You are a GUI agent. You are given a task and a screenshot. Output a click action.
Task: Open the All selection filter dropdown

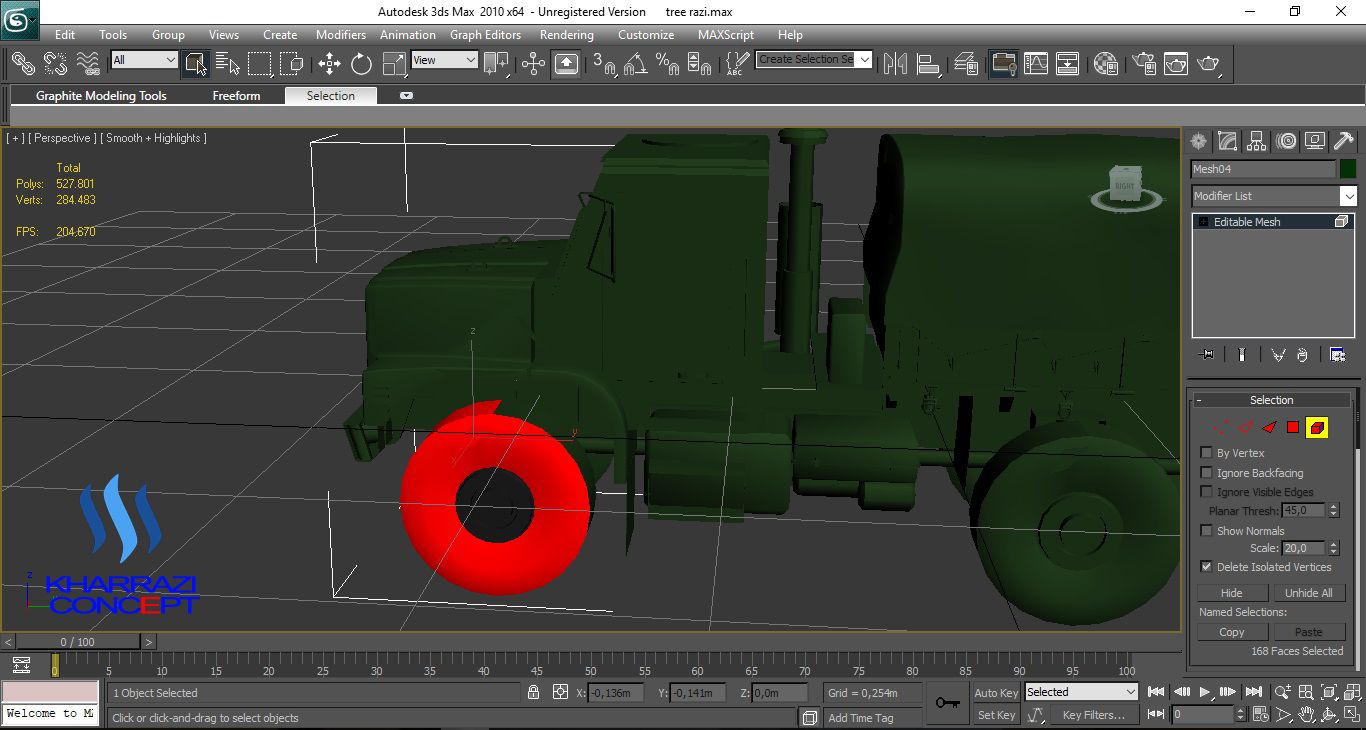[144, 60]
